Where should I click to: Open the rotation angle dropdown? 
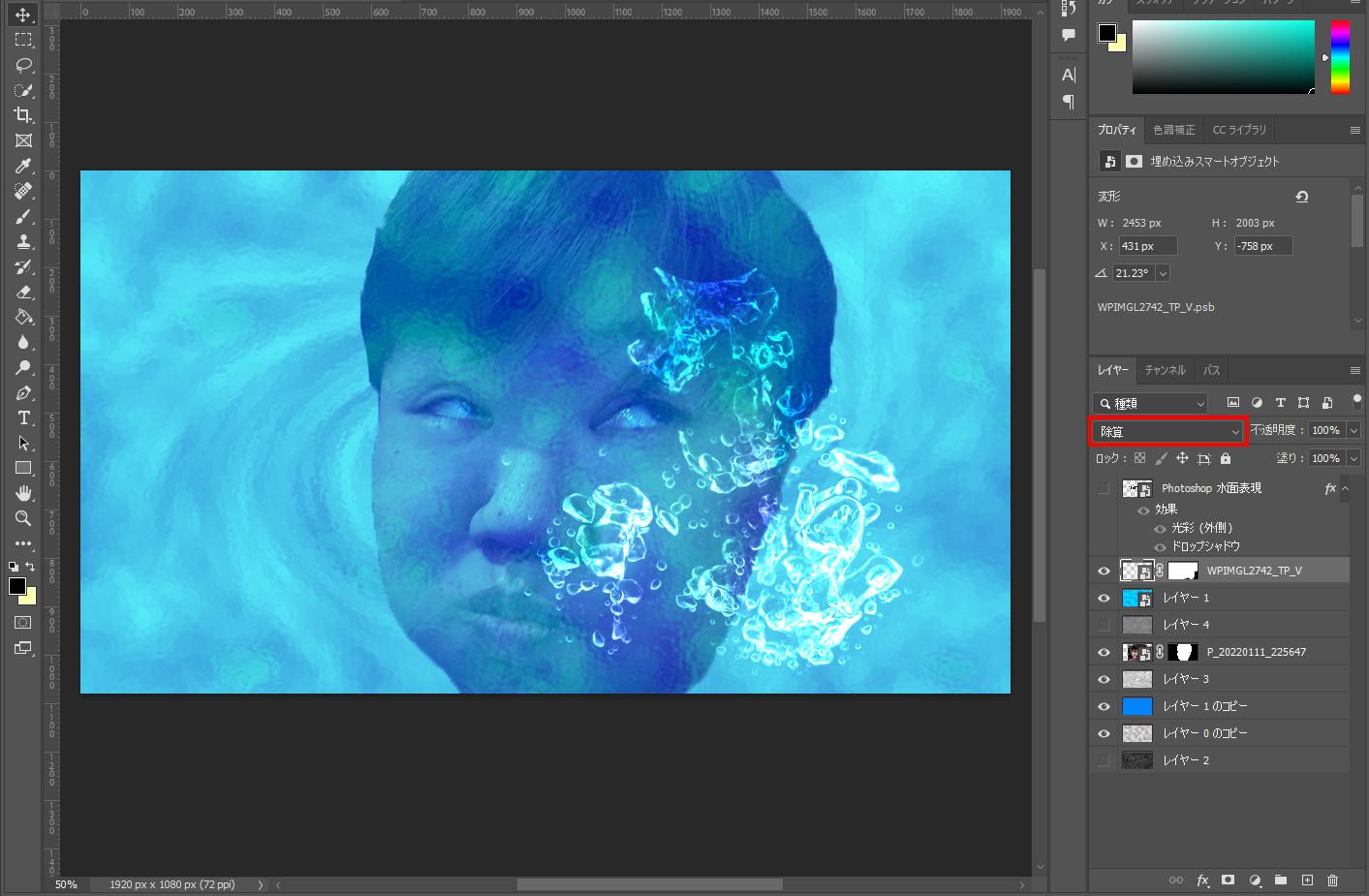coord(1163,273)
